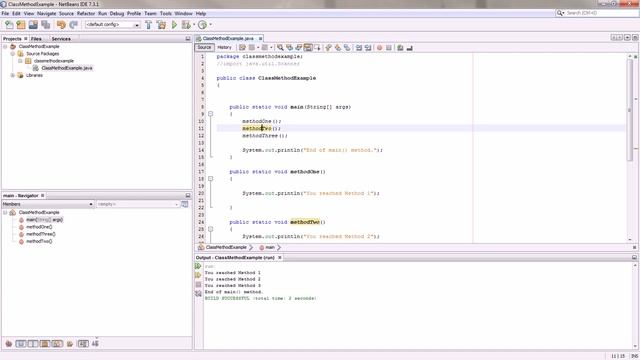Select methodOne() in Navigator tree
640x360 pixels.
click(39, 227)
